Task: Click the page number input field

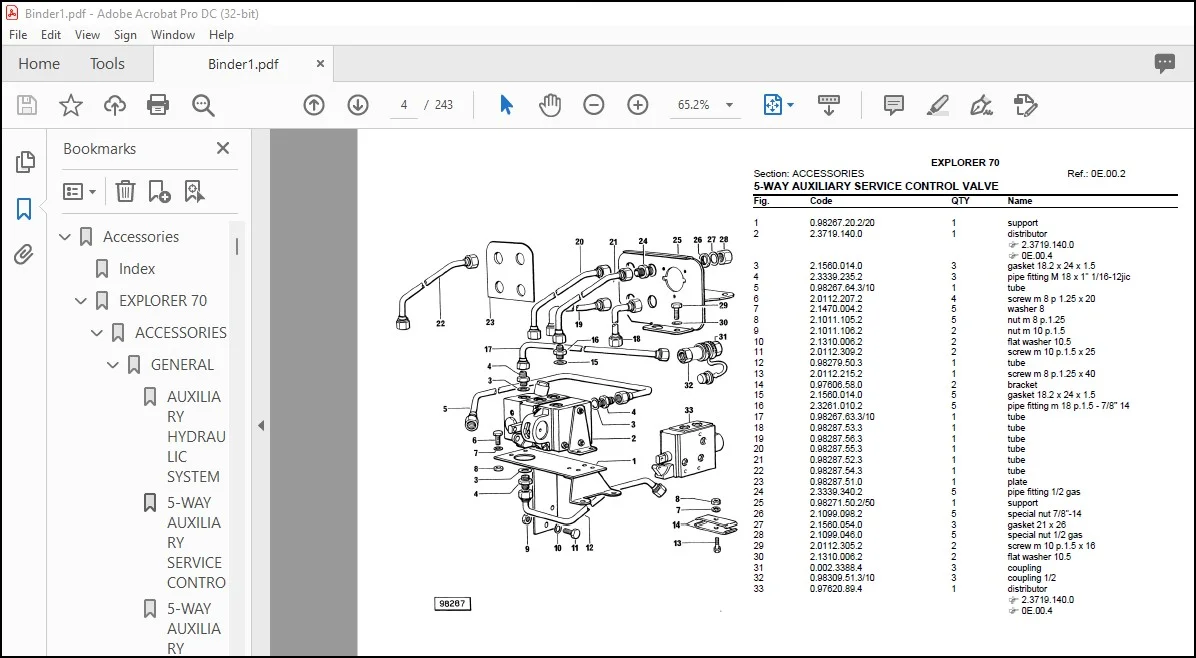Action: coord(403,105)
